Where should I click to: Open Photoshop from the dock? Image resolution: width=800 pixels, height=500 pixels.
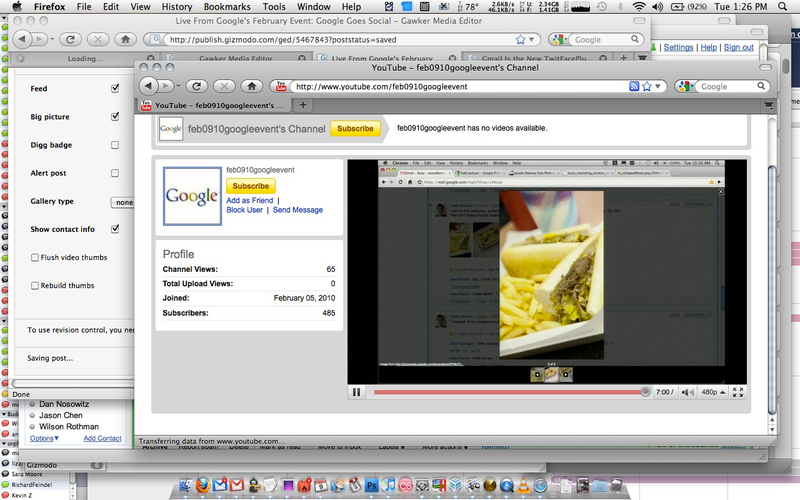pyautogui.click(x=371, y=485)
